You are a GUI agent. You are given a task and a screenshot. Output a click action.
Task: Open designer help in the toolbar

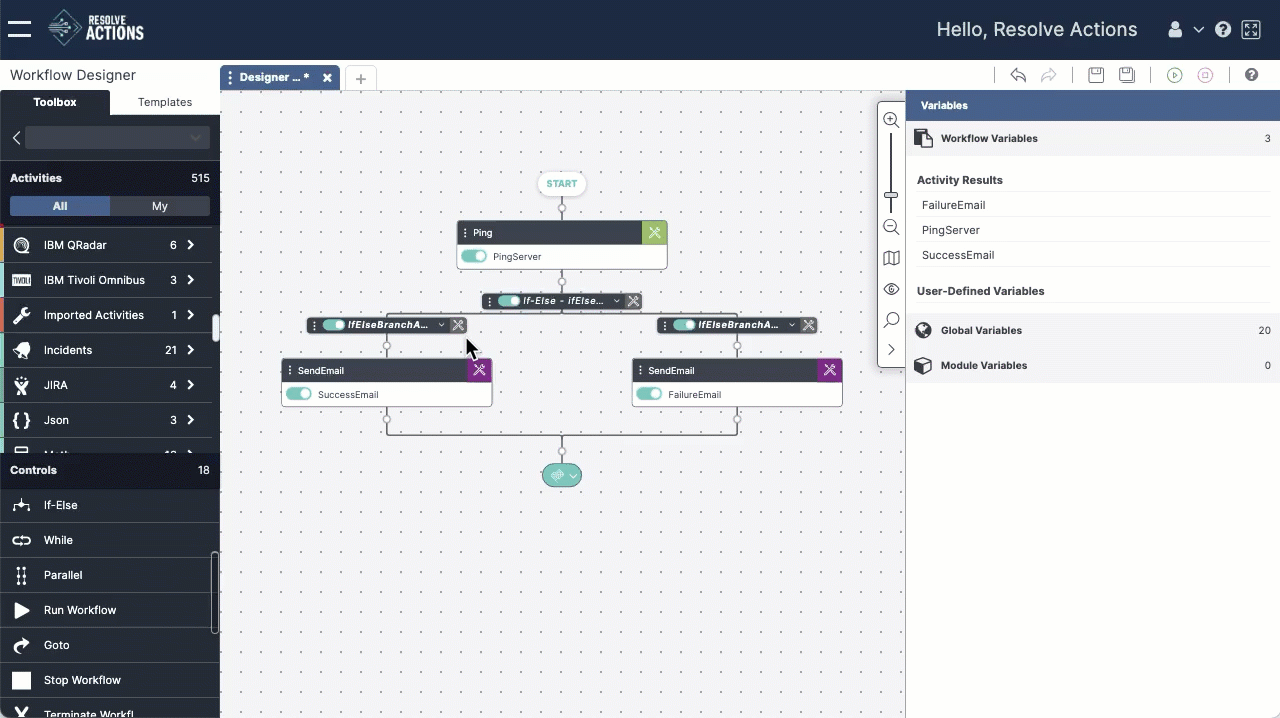click(x=1251, y=75)
